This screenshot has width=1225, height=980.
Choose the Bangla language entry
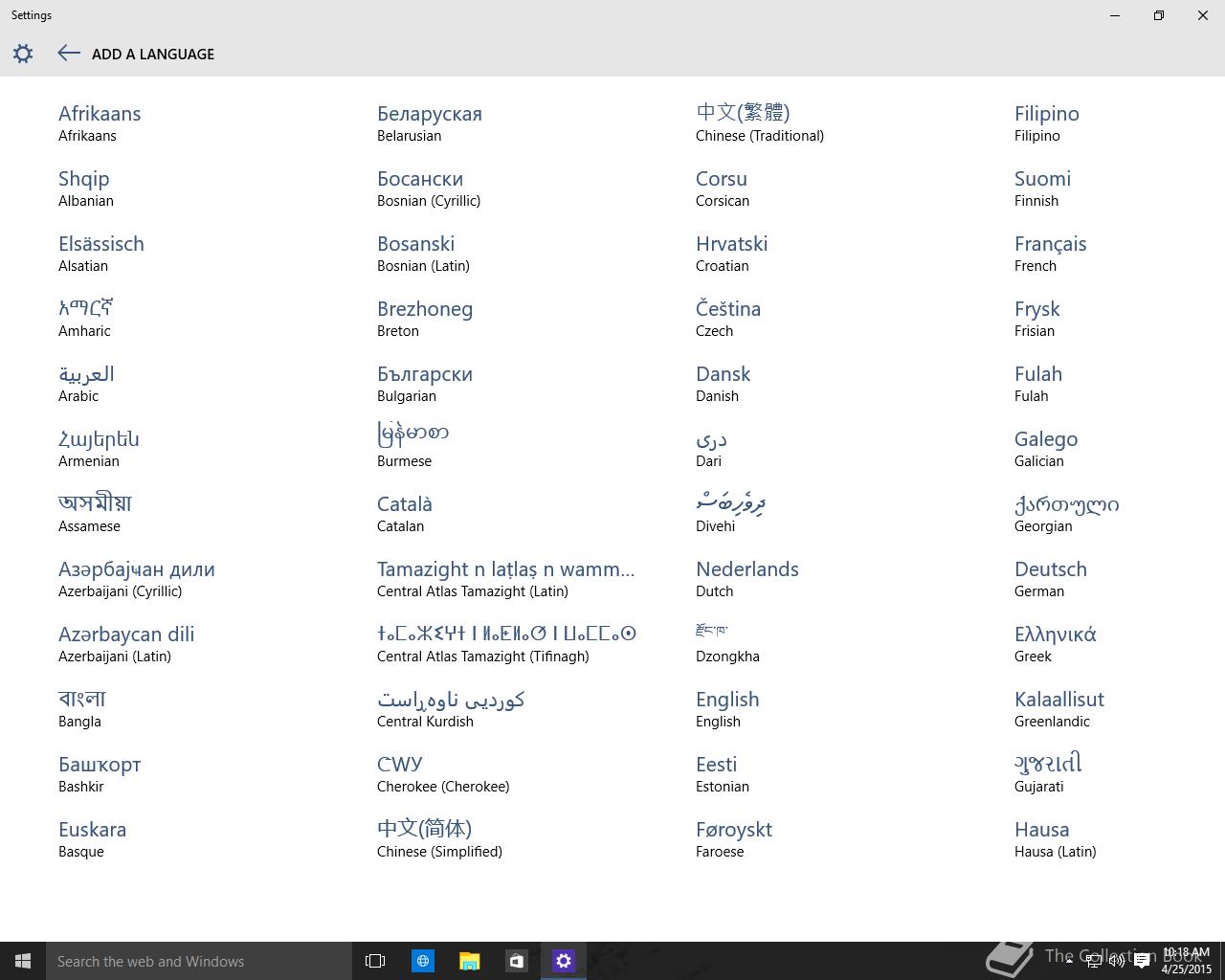(x=82, y=709)
